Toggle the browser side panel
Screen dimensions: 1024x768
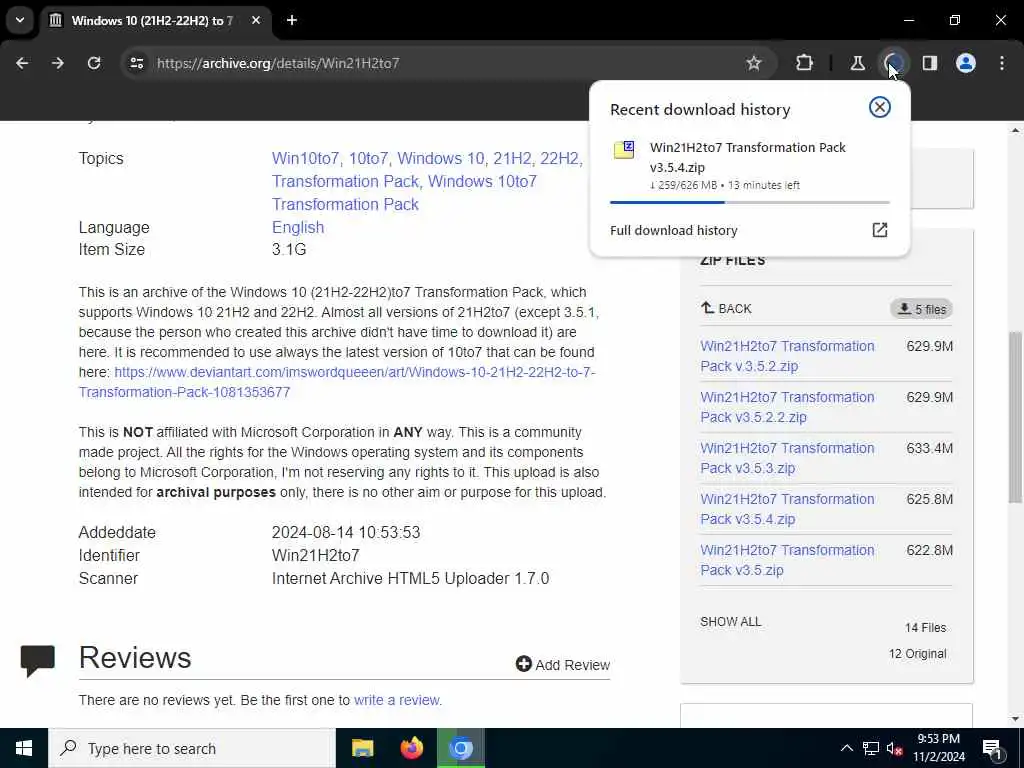929,63
